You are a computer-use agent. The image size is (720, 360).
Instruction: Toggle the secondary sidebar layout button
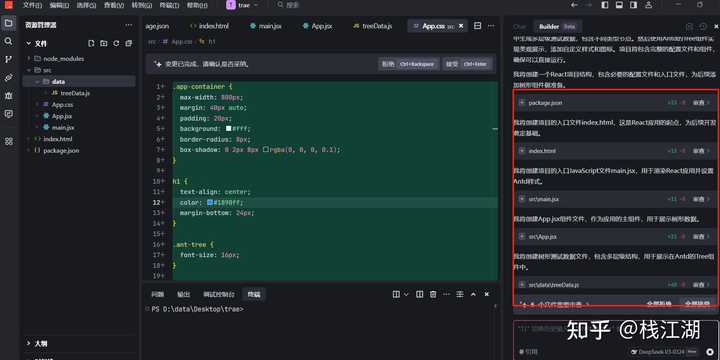point(633,5)
